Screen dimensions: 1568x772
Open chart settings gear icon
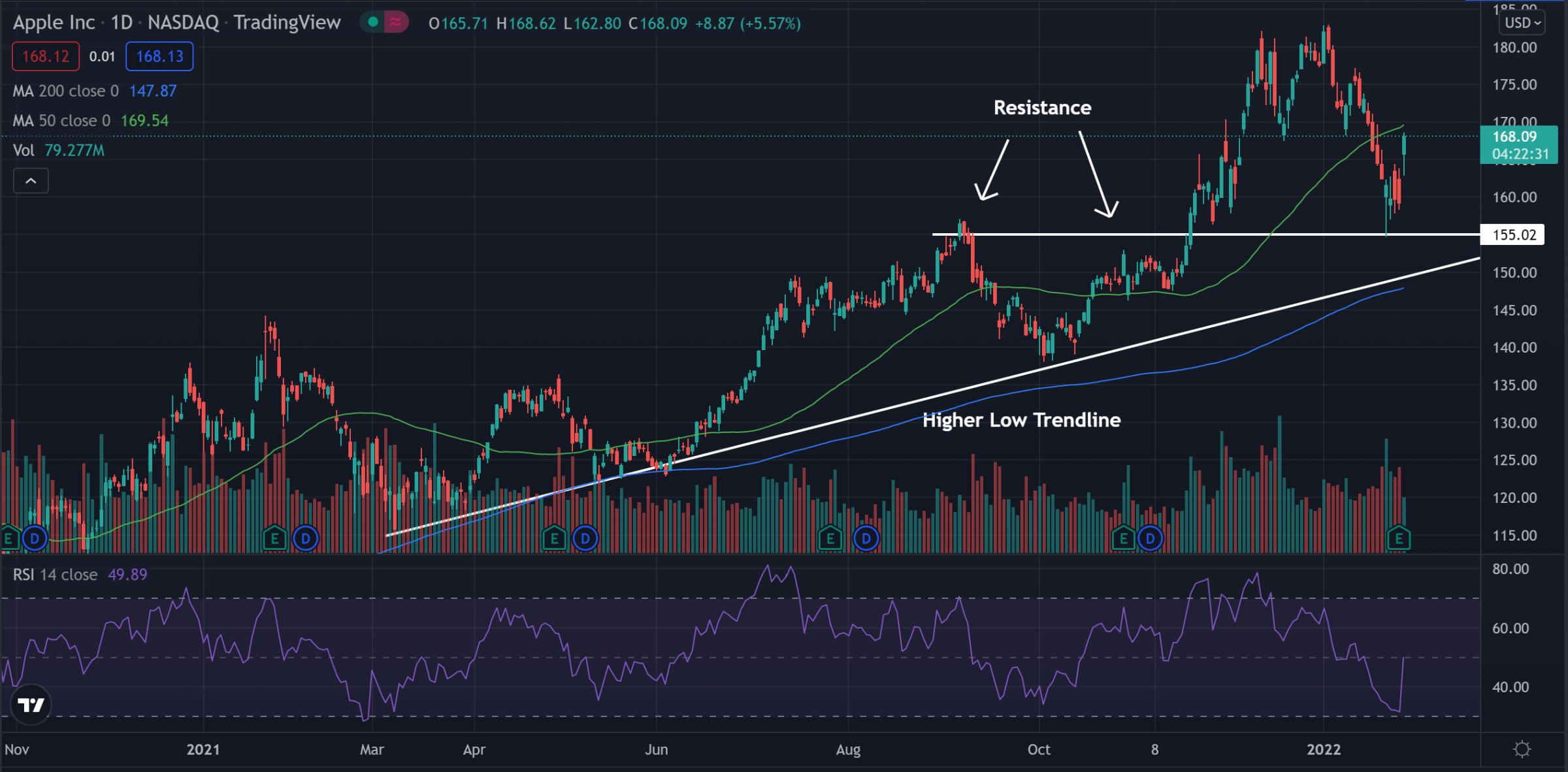[x=1522, y=749]
